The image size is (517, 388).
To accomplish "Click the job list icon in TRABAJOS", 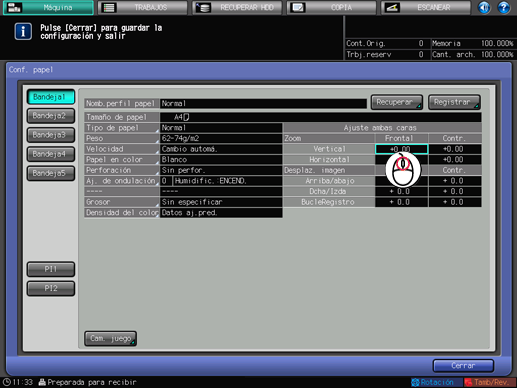I will coord(109,7).
